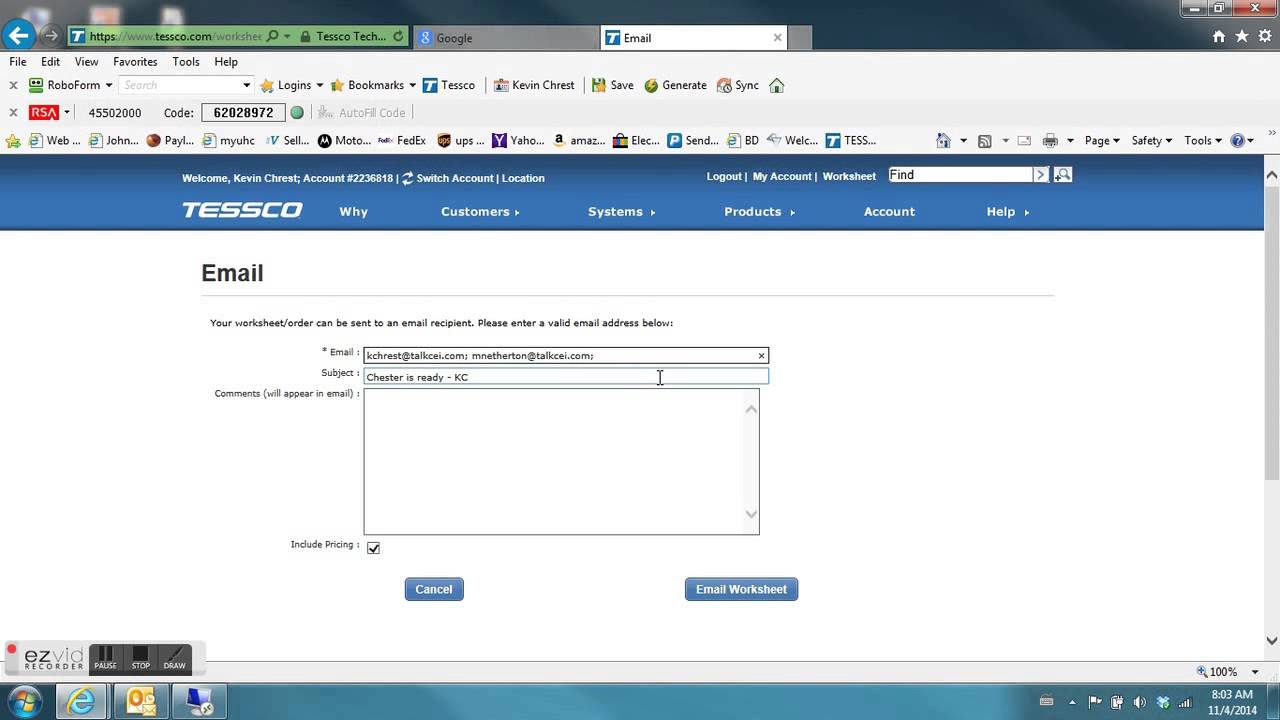Open the menu bar Help menu
1280x720 pixels.
point(226,62)
